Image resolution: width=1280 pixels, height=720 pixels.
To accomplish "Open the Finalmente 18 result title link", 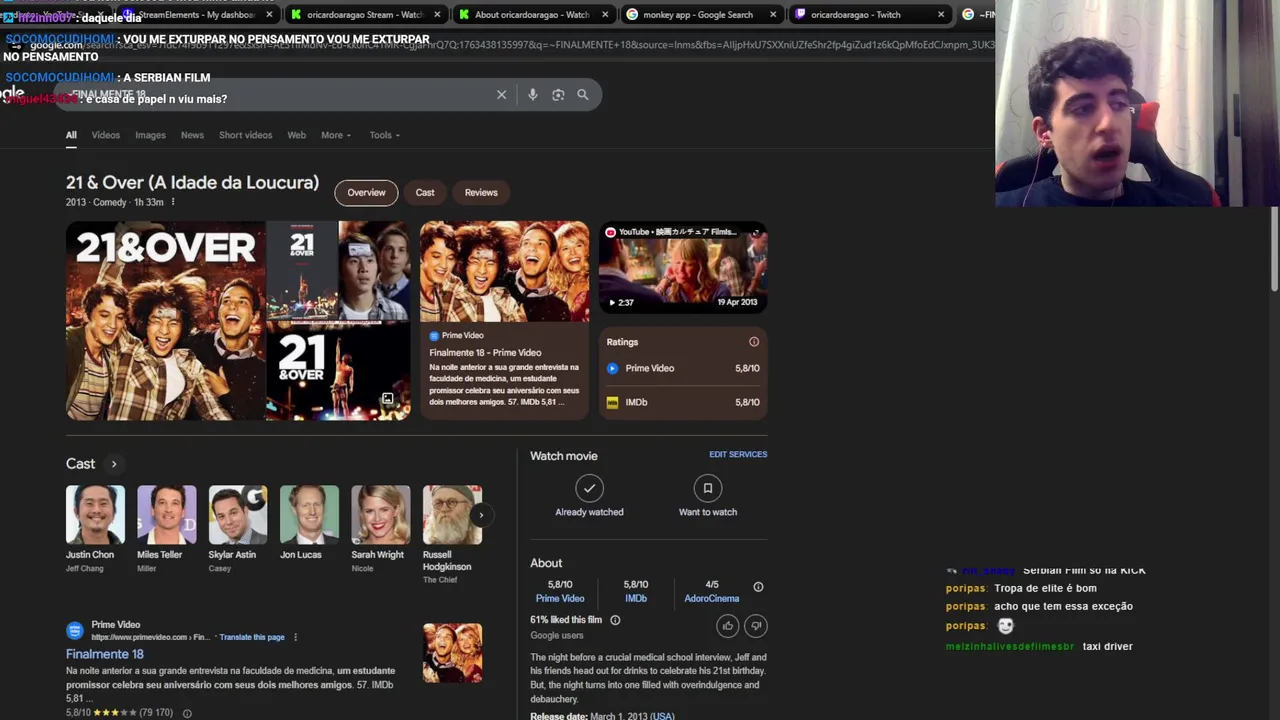I will point(105,654).
